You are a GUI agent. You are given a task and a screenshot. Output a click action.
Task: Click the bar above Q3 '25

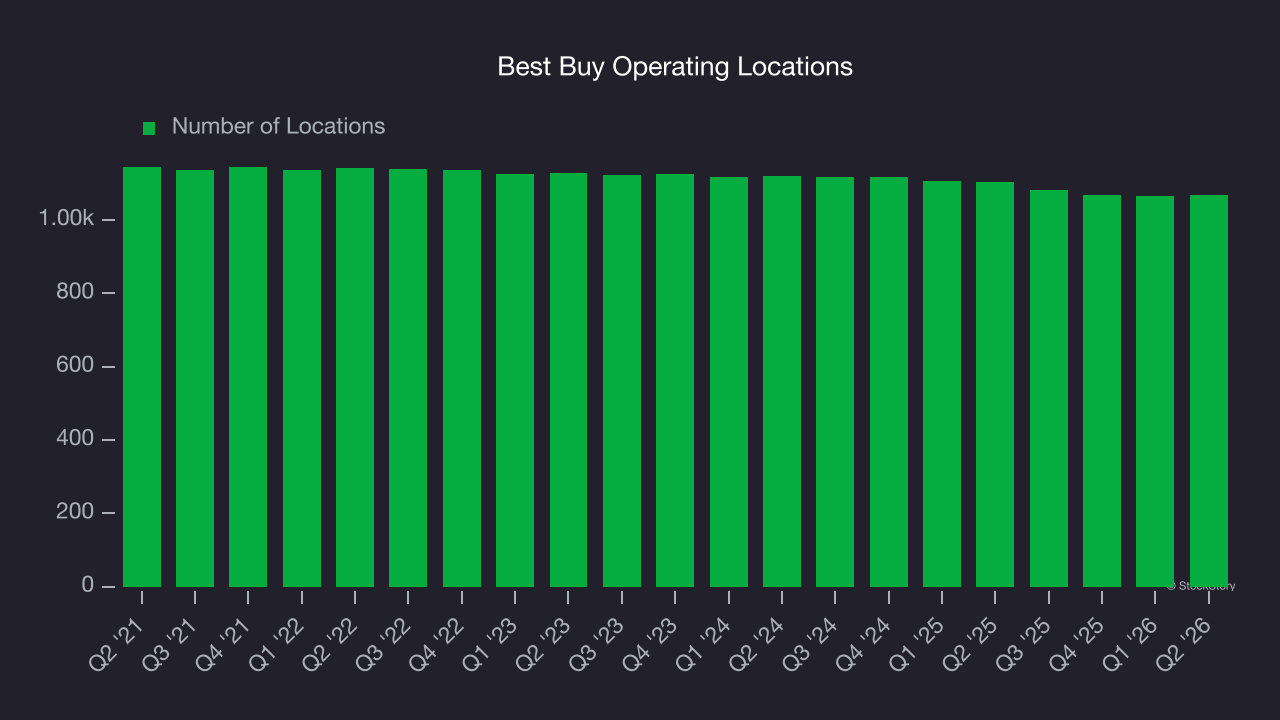point(1049,388)
